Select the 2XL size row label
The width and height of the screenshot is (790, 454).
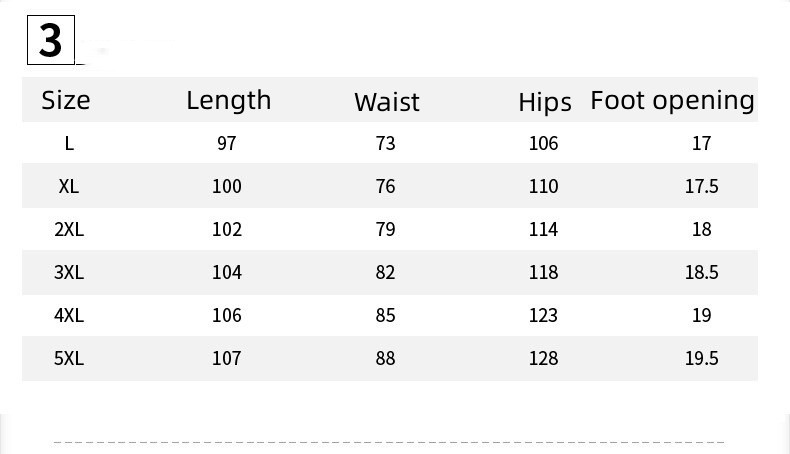pyautogui.click(x=69, y=229)
